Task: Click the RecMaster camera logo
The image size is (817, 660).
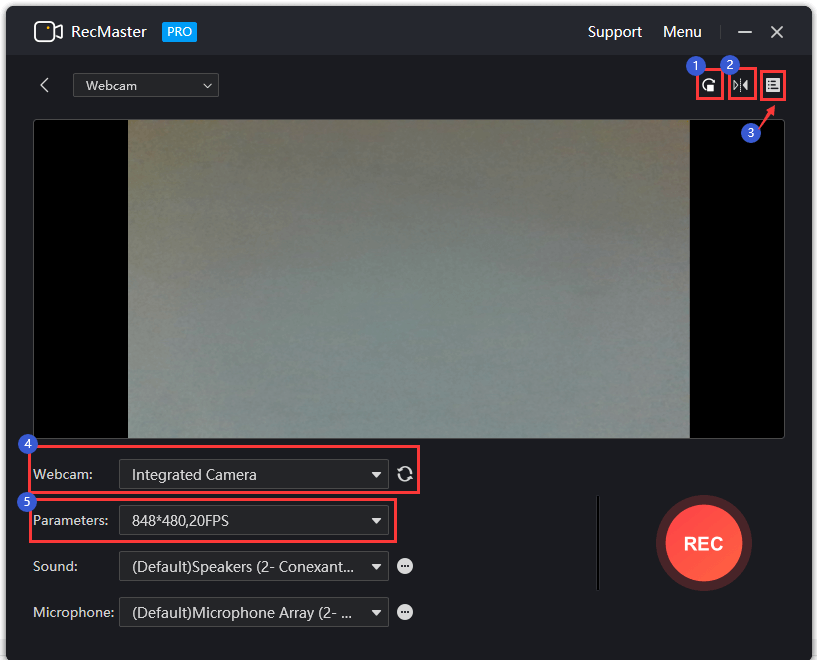Action: 48,32
